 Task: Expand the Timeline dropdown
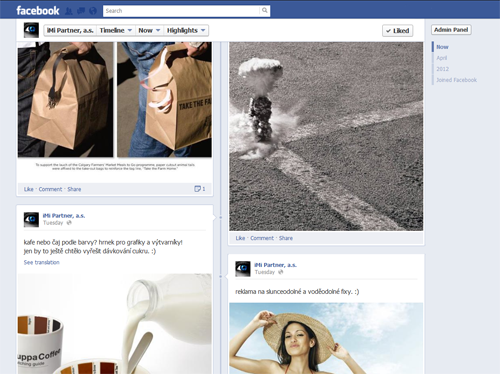pyautogui.click(x=116, y=30)
